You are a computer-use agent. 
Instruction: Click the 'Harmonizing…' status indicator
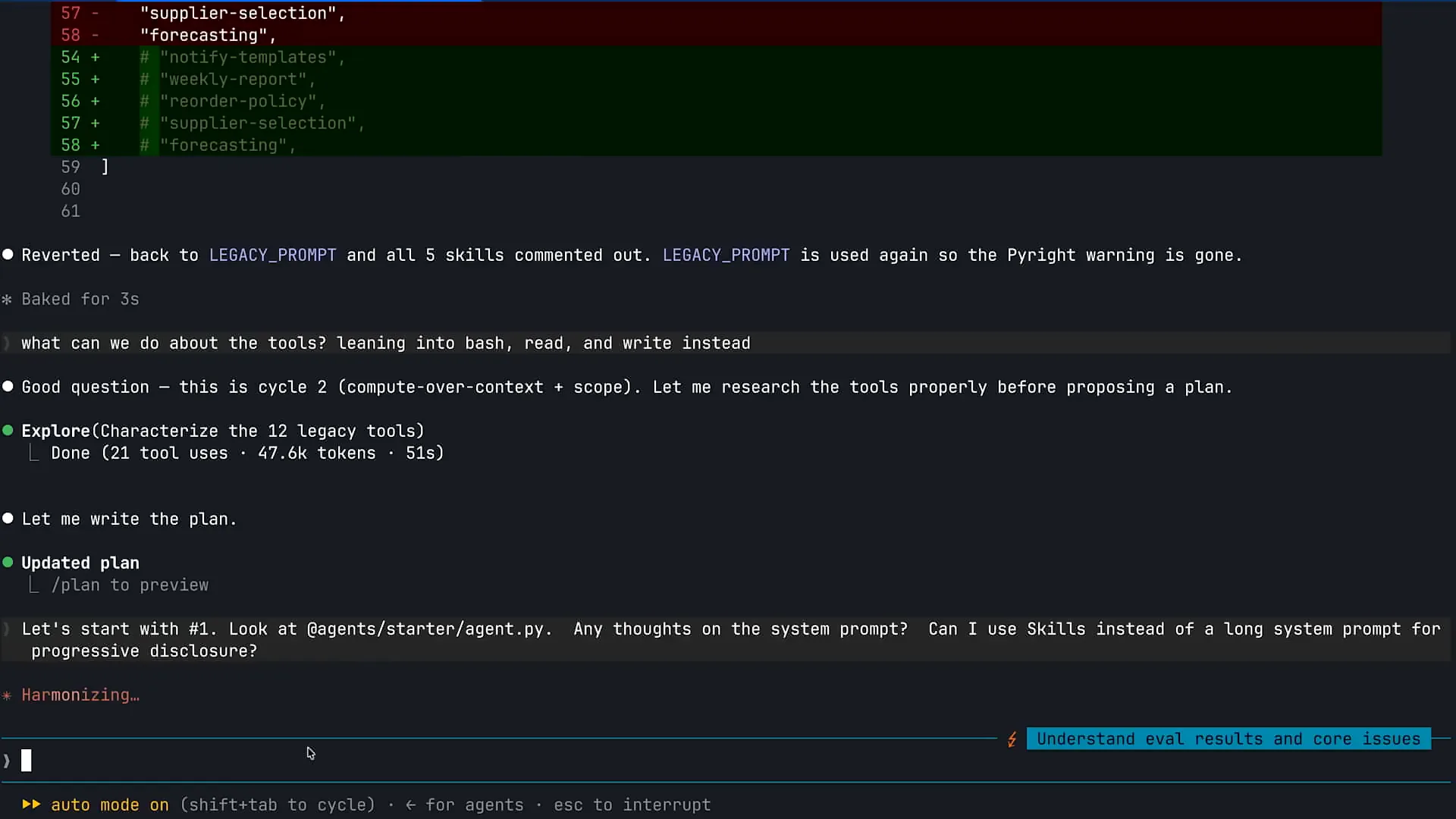[x=80, y=695]
